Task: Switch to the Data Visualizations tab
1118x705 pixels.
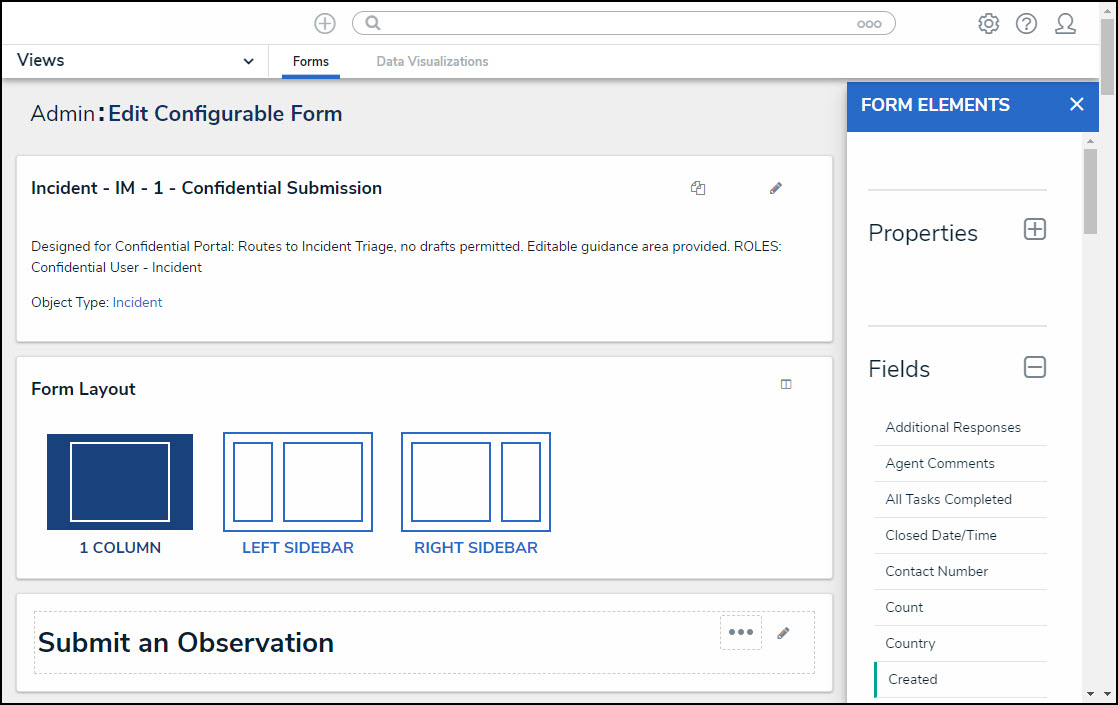Action: point(432,62)
